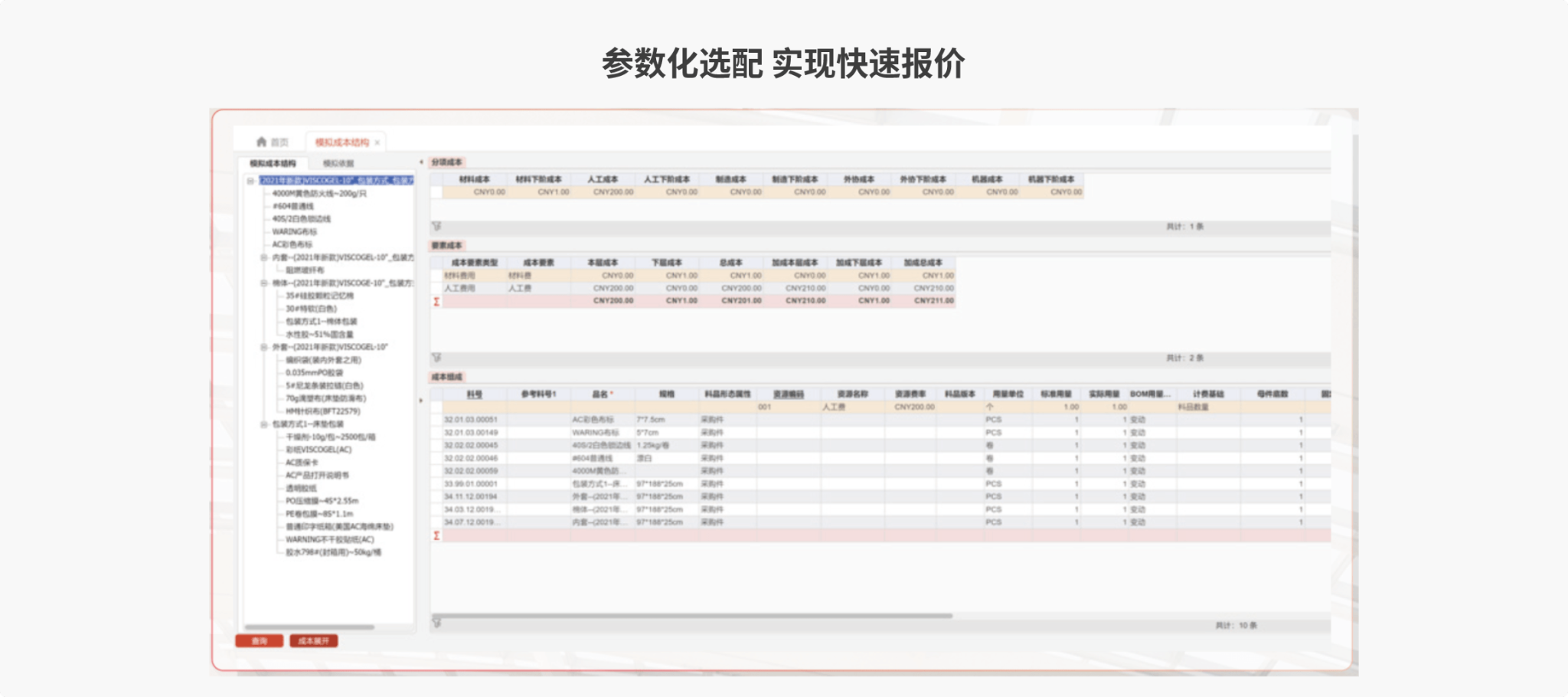Close the 模拟成本结构 tab with its X
Image resolution: width=1568 pixels, height=697 pixels.
(x=377, y=142)
